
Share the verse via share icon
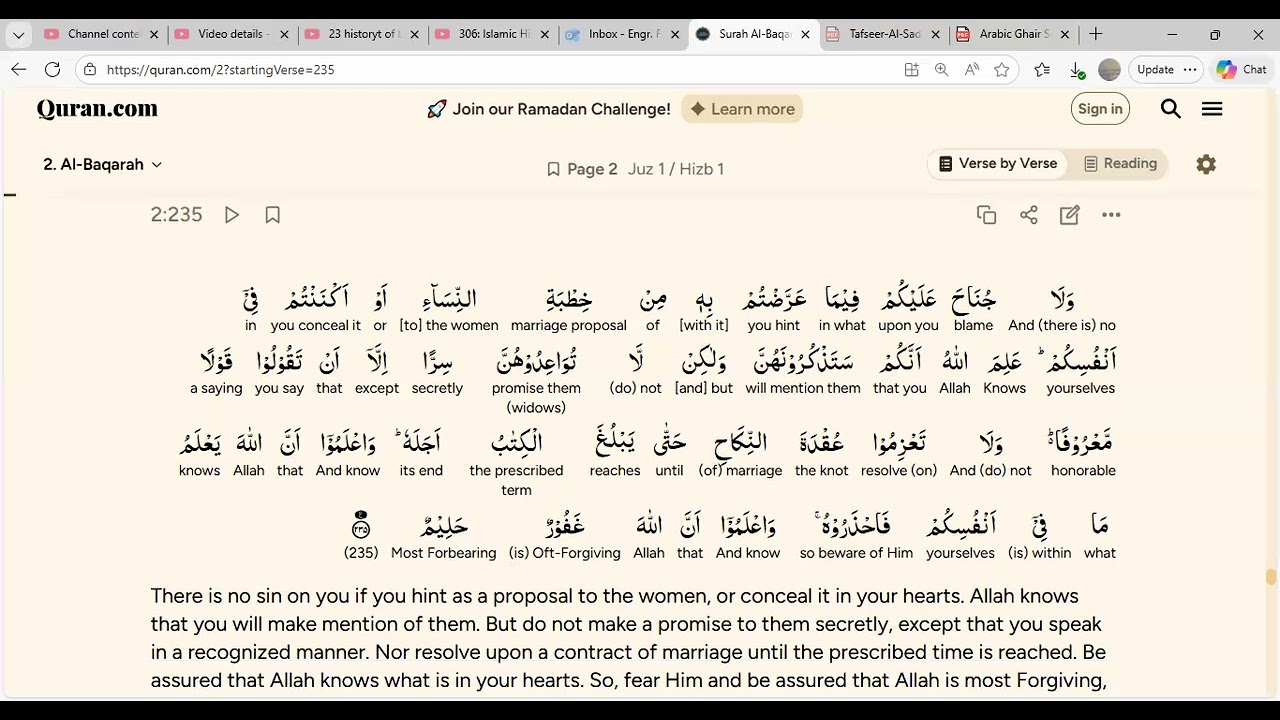tap(1028, 215)
